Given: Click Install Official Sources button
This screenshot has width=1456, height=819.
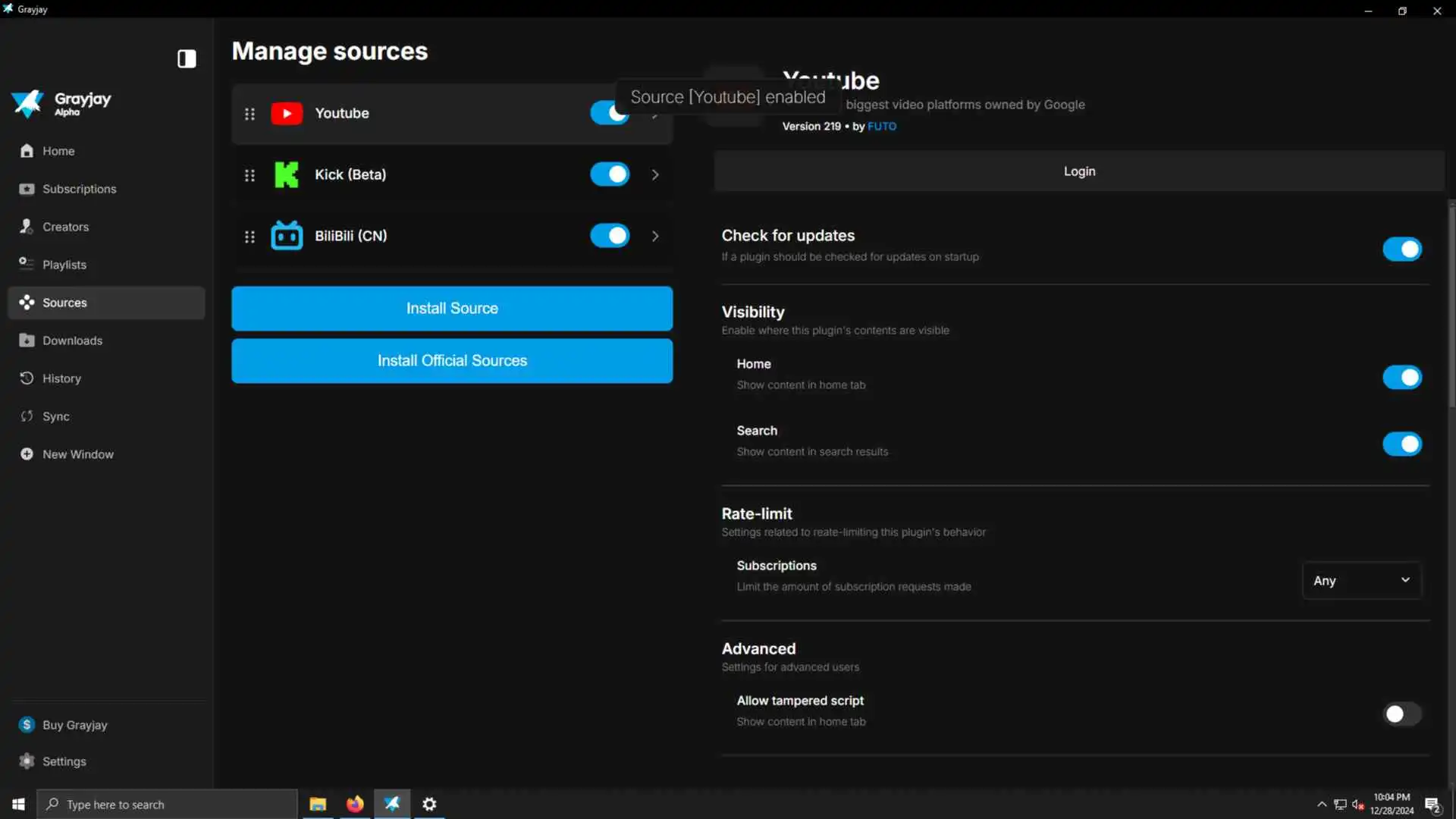Looking at the screenshot, I should 452,360.
